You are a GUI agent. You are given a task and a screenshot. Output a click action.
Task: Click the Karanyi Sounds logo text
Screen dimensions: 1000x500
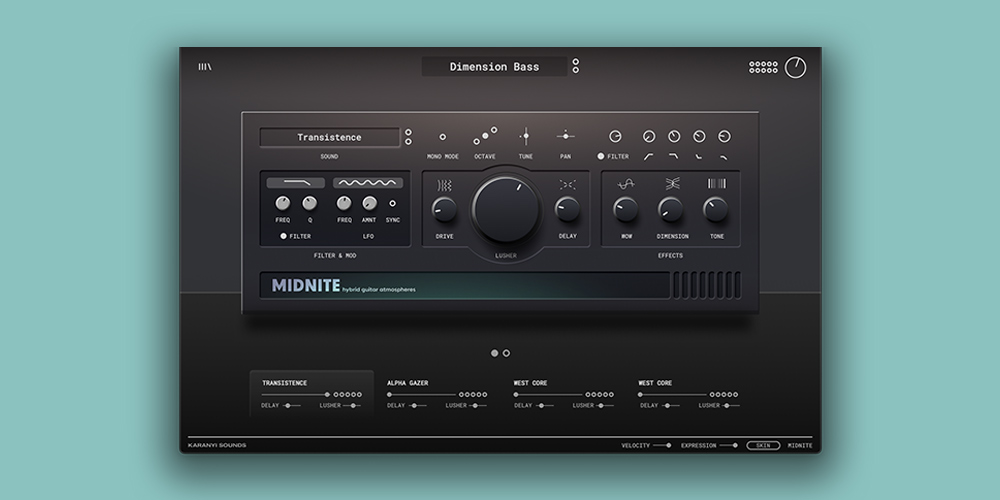217,445
